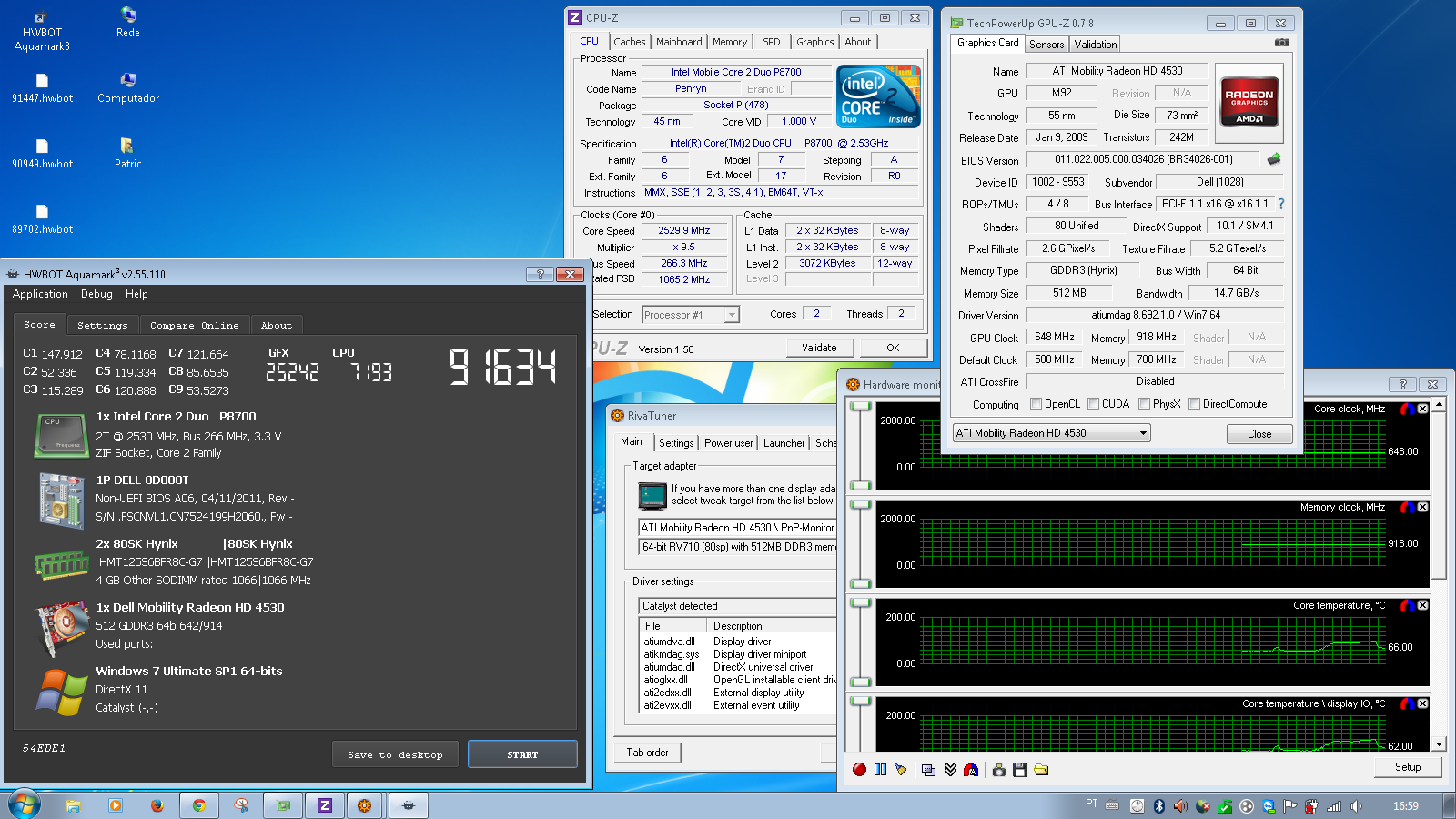Select atiumdva.dll row in RivaTuner driver list
Viewport: 1456px width, 819px height.
tap(737, 642)
